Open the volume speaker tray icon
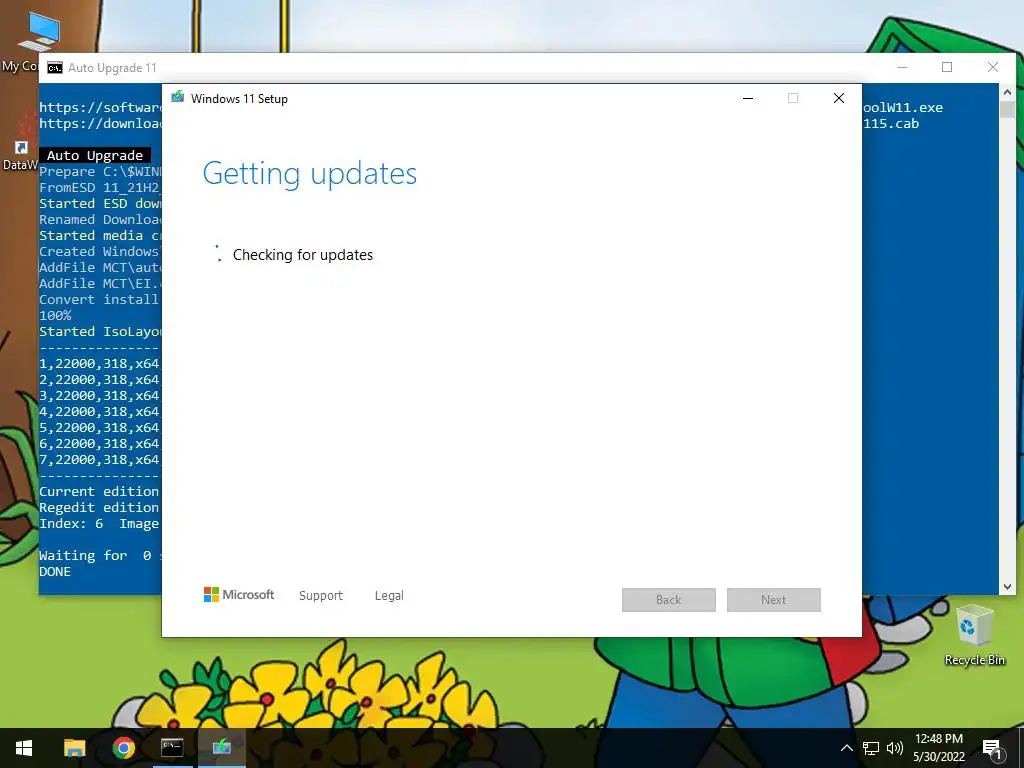Screen dimensions: 1024x768 tap(895, 748)
